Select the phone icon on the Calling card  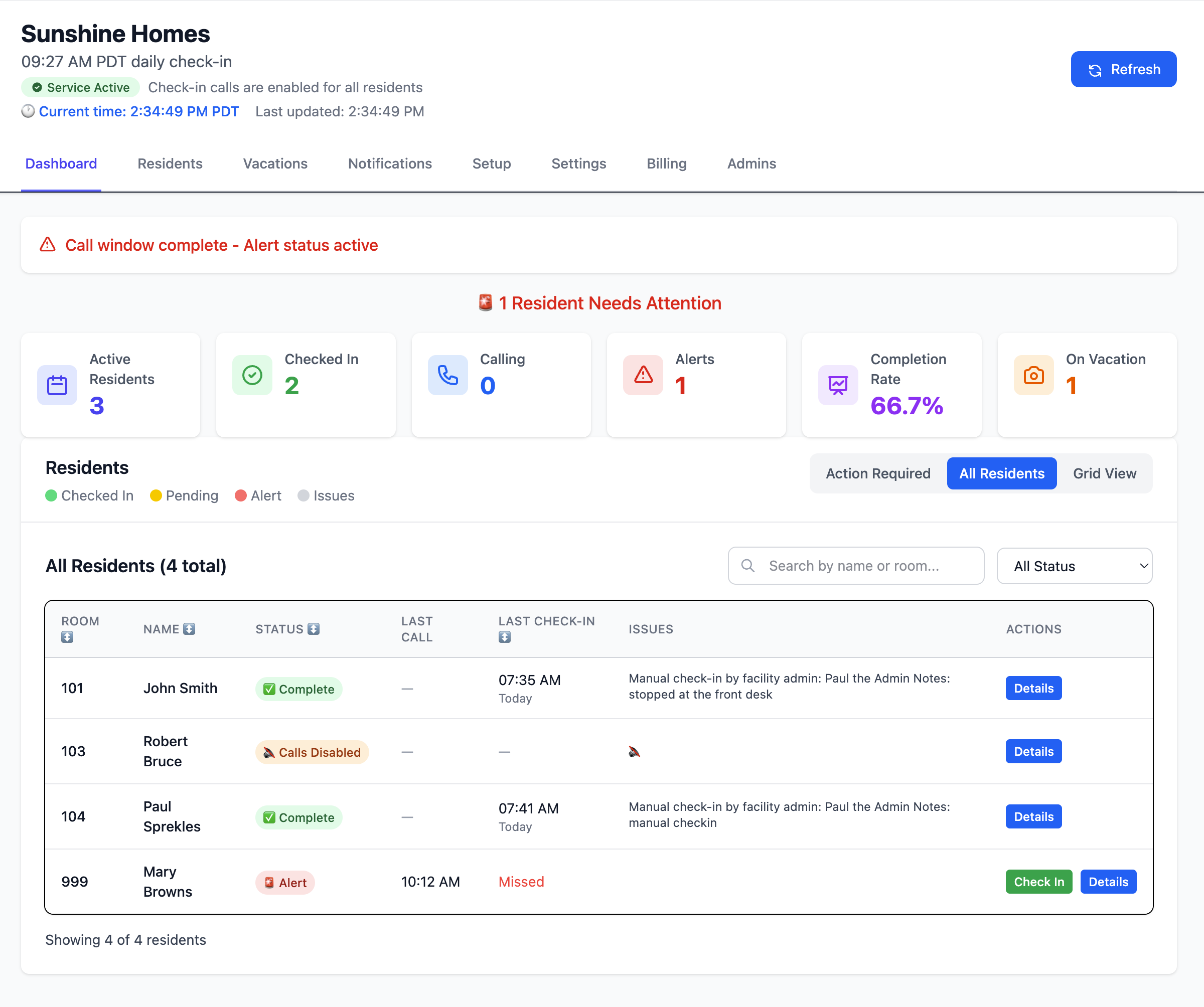point(447,376)
